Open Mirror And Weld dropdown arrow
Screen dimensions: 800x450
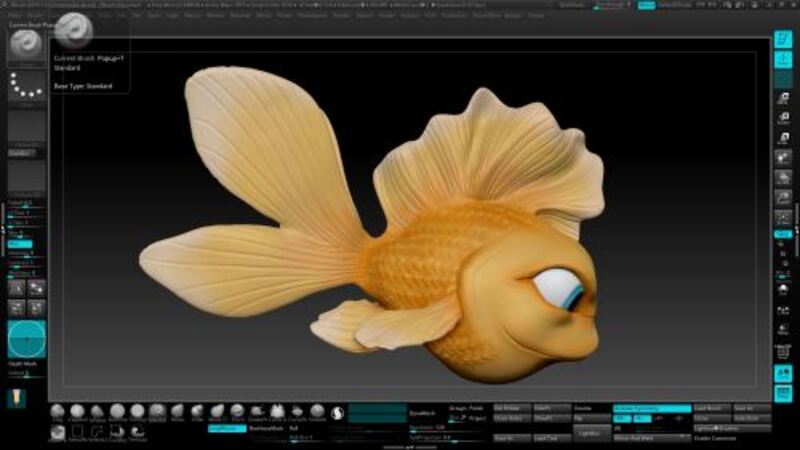tap(682, 437)
